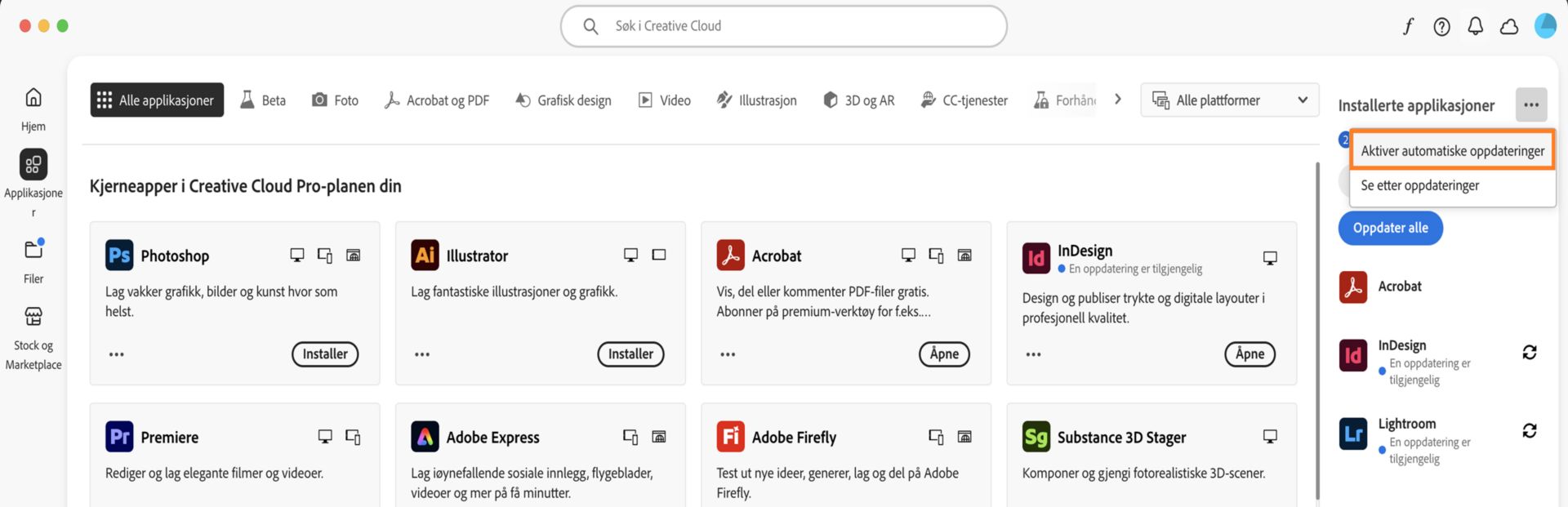Click InDesign card desktop platform icon
The height and width of the screenshot is (507, 1568).
coord(1270,258)
